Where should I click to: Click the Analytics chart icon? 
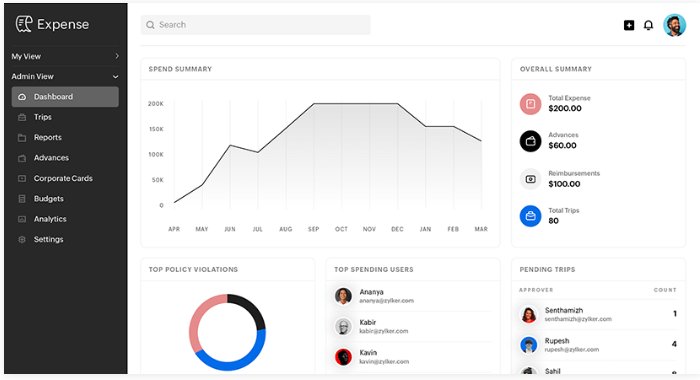(x=22, y=219)
